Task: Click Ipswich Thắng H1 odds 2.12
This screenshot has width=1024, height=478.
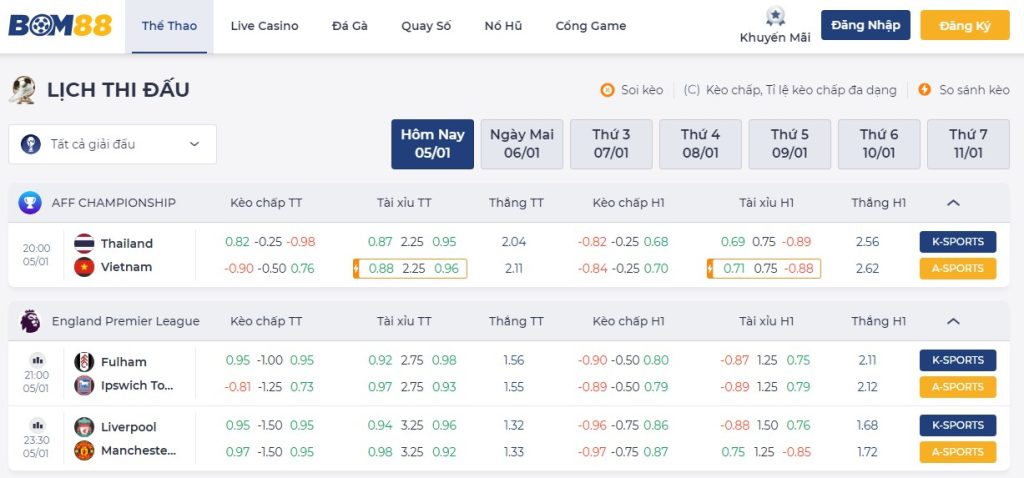Action: [x=867, y=387]
